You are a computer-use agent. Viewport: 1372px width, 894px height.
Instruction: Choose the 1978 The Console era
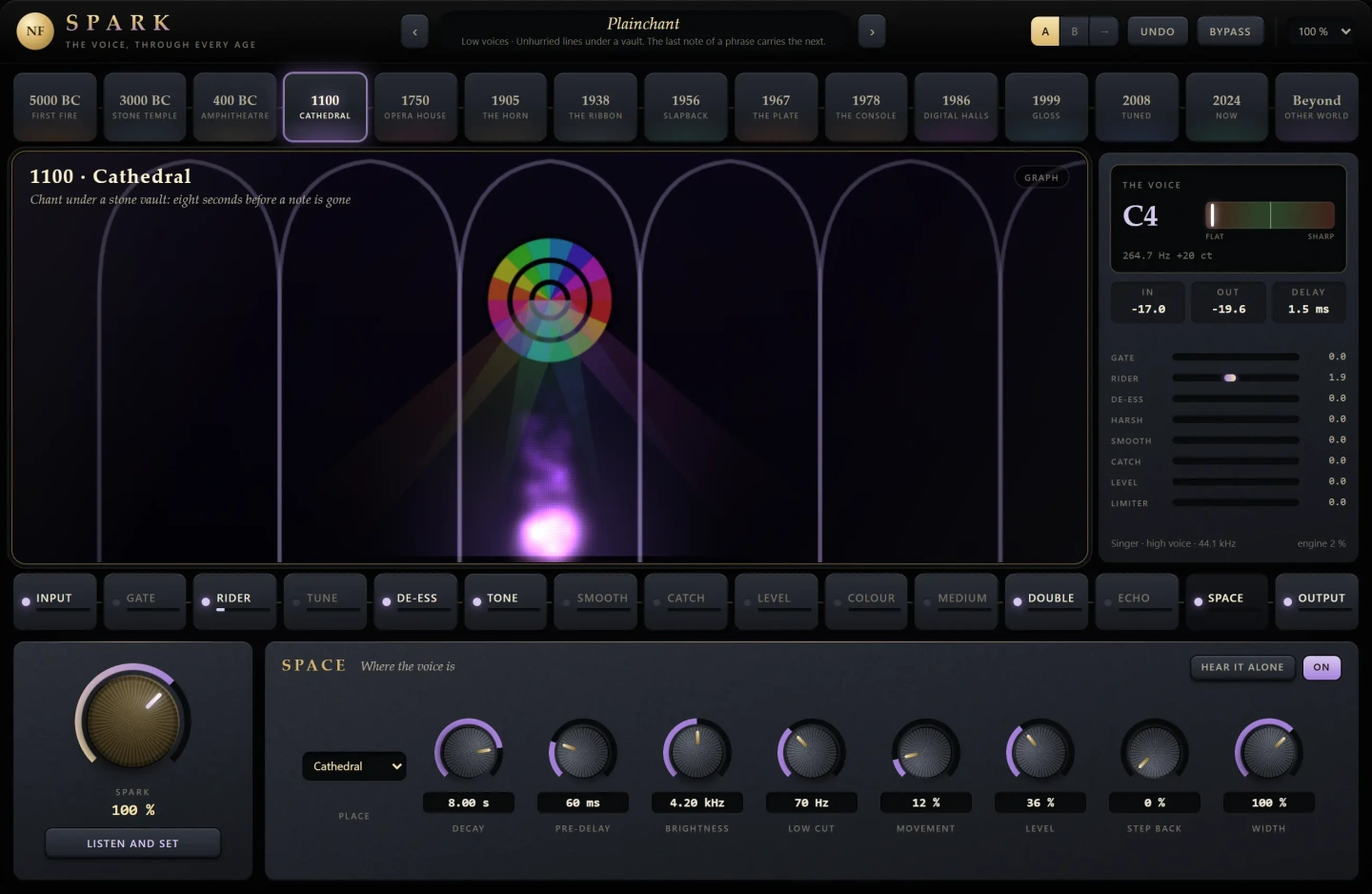pos(866,107)
